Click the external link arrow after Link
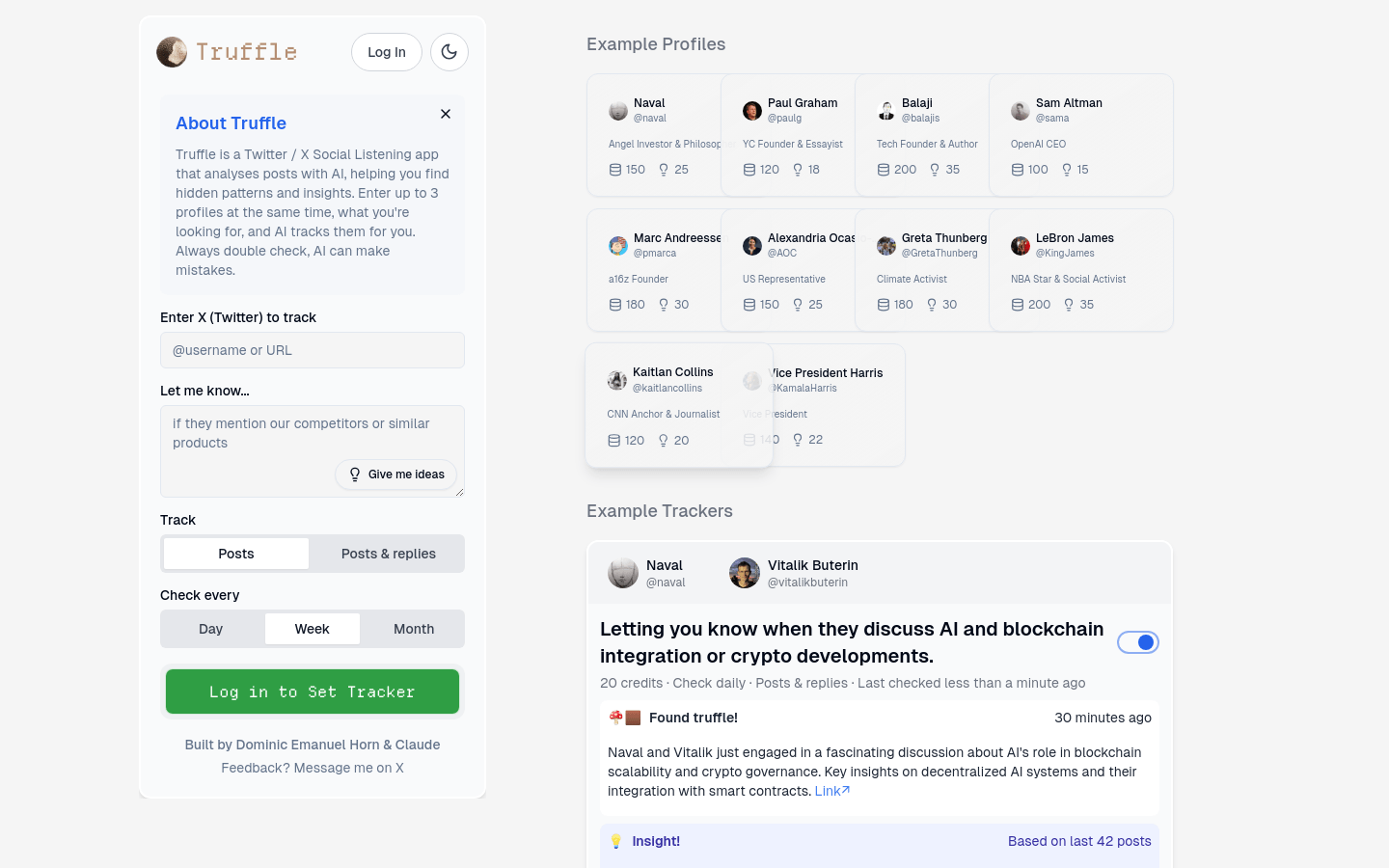1389x868 pixels. pos(846,790)
